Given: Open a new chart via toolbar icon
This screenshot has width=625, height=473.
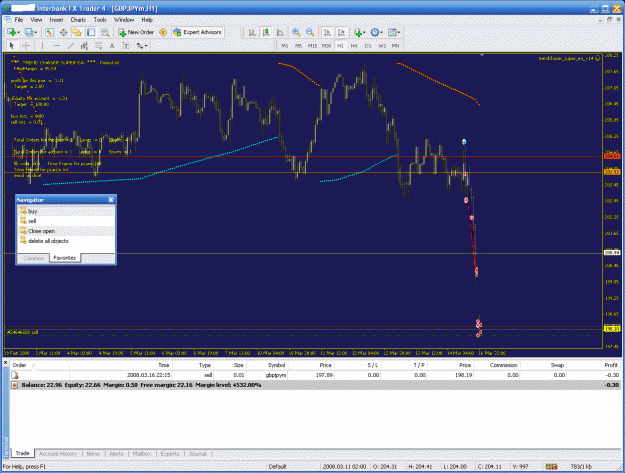Looking at the screenshot, I should 11,32.
